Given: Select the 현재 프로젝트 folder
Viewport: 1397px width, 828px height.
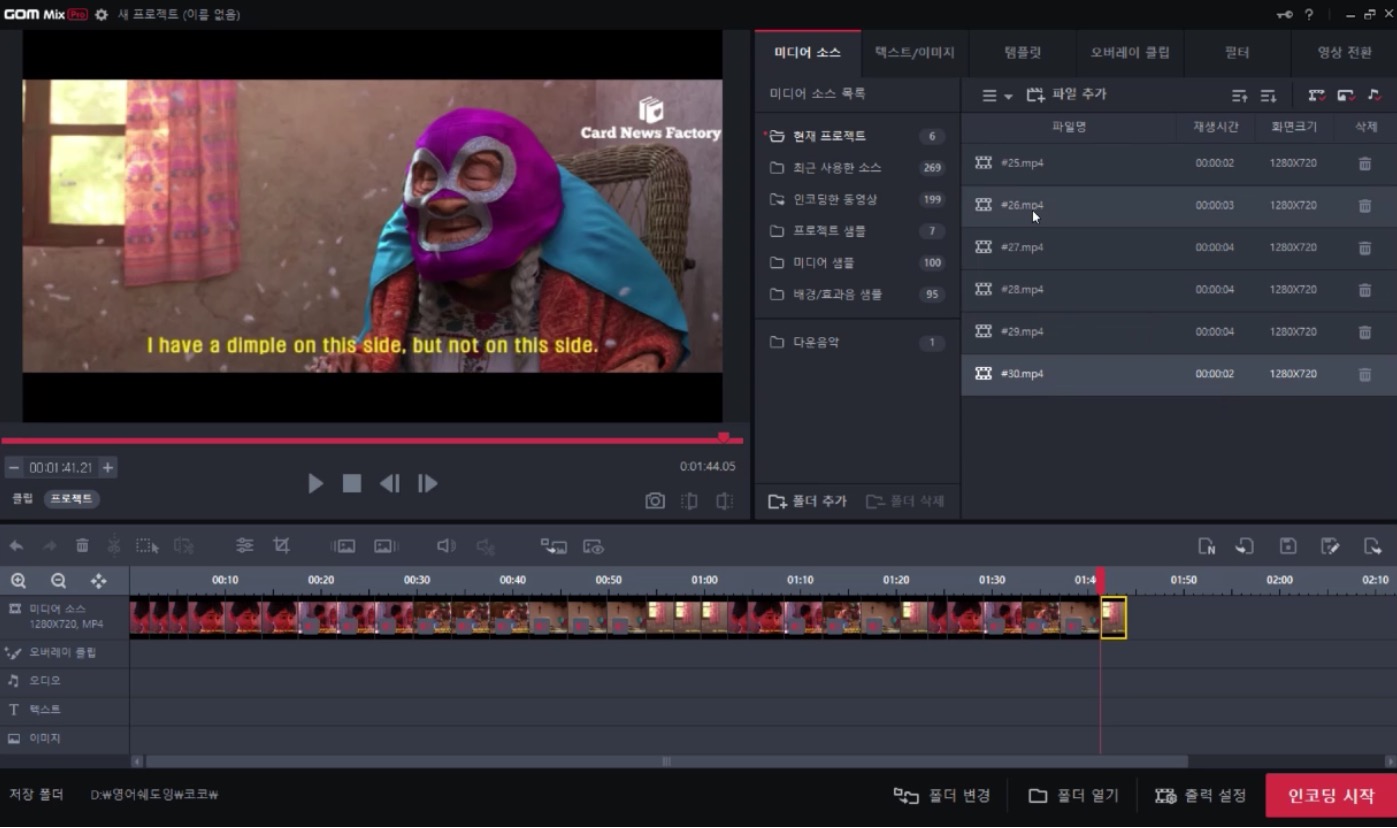Looking at the screenshot, I should pyautogui.click(x=857, y=136).
